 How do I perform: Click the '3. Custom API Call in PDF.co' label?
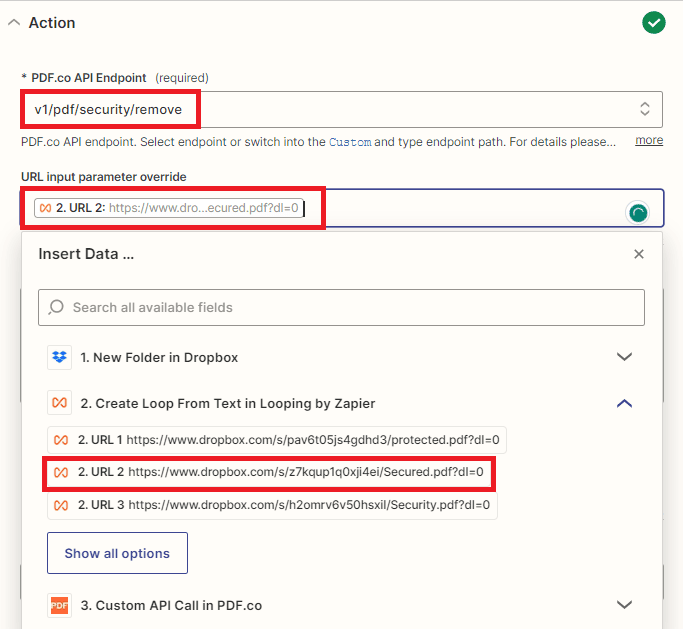(171, 605)
